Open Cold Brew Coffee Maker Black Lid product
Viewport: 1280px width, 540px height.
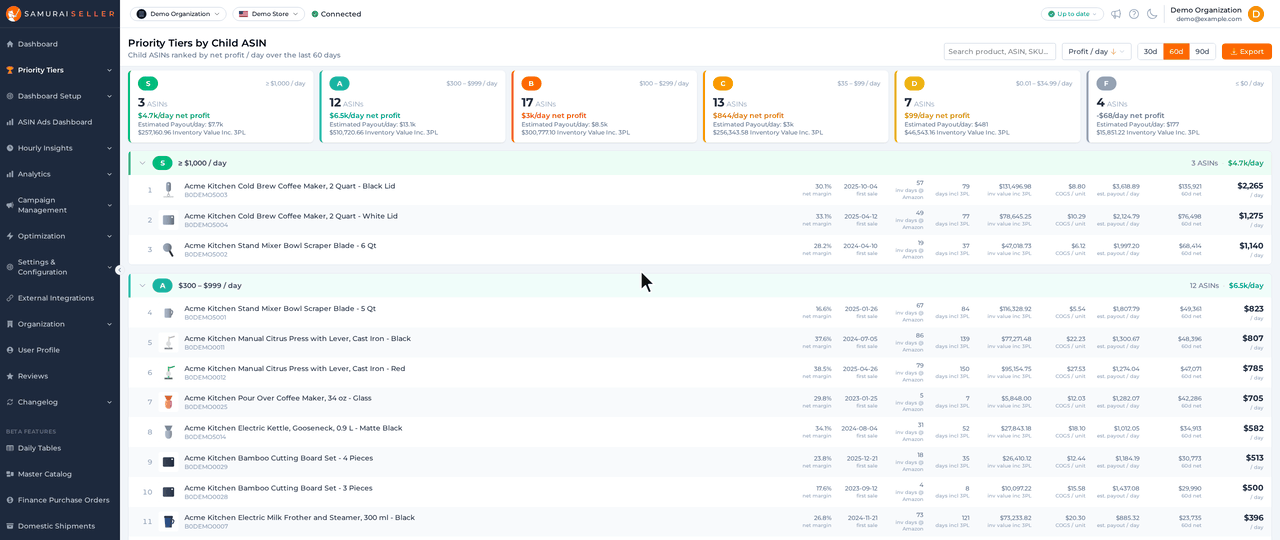pos(289,186)
